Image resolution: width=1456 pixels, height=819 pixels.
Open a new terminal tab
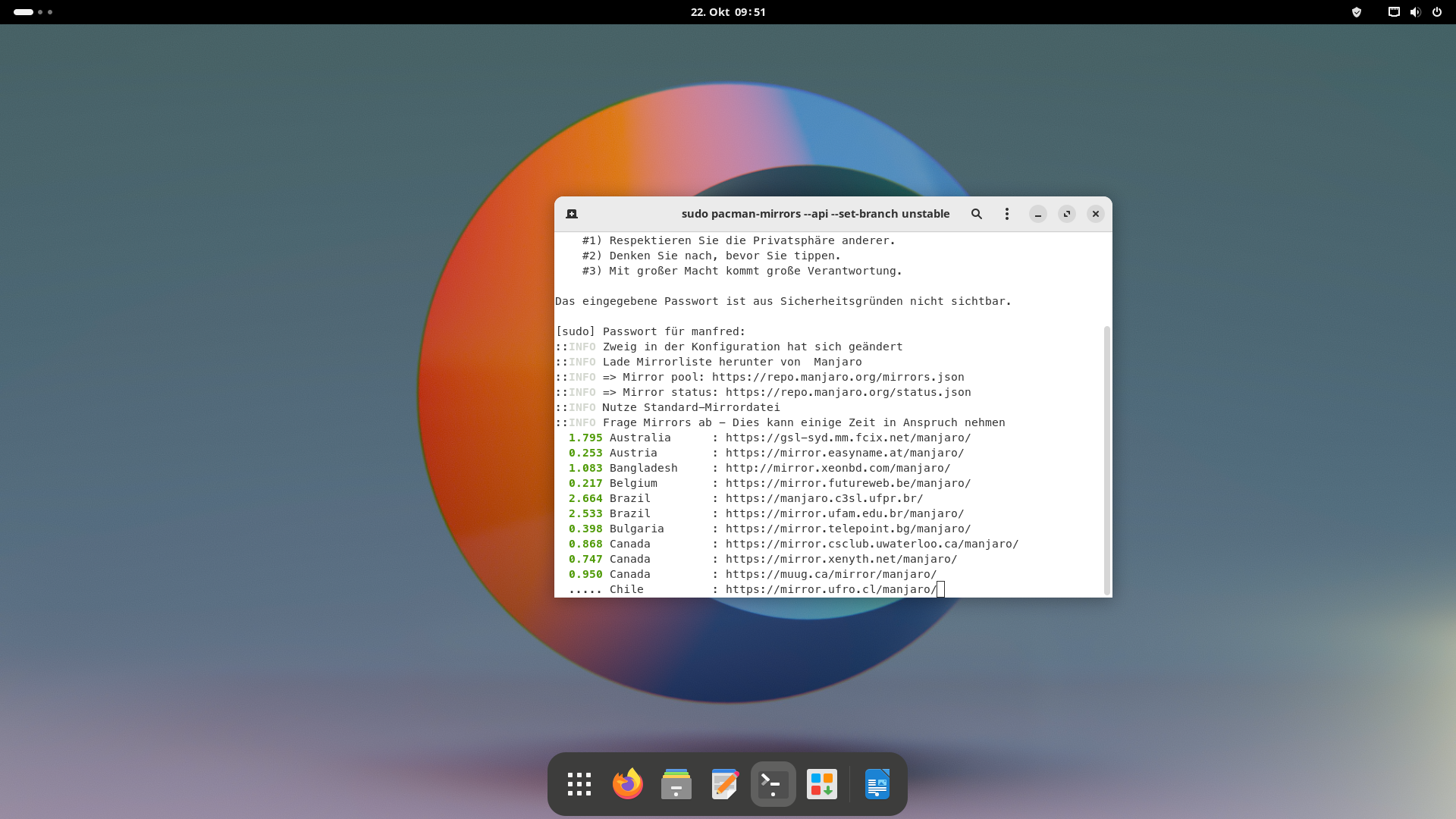[x=572, y=214]
